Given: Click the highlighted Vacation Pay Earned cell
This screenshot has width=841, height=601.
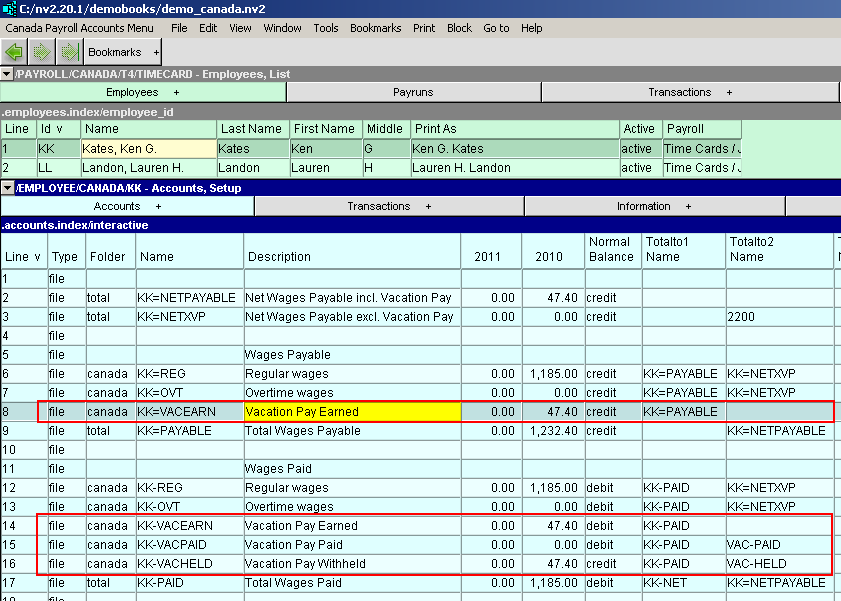Looking at the screenshot, I should (x=352, y=412).
